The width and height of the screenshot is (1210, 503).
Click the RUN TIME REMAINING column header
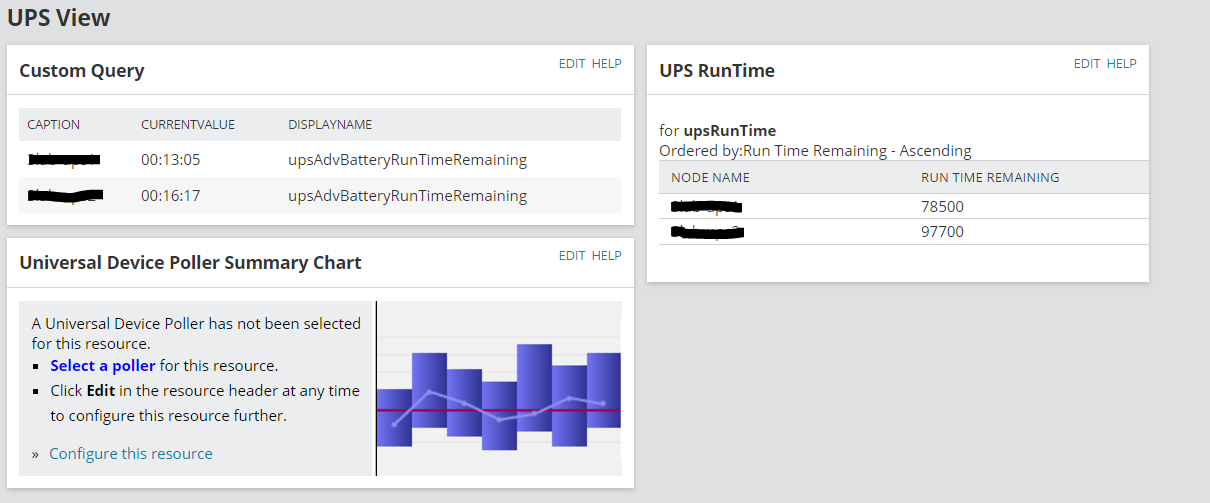(x=990, y=178)
